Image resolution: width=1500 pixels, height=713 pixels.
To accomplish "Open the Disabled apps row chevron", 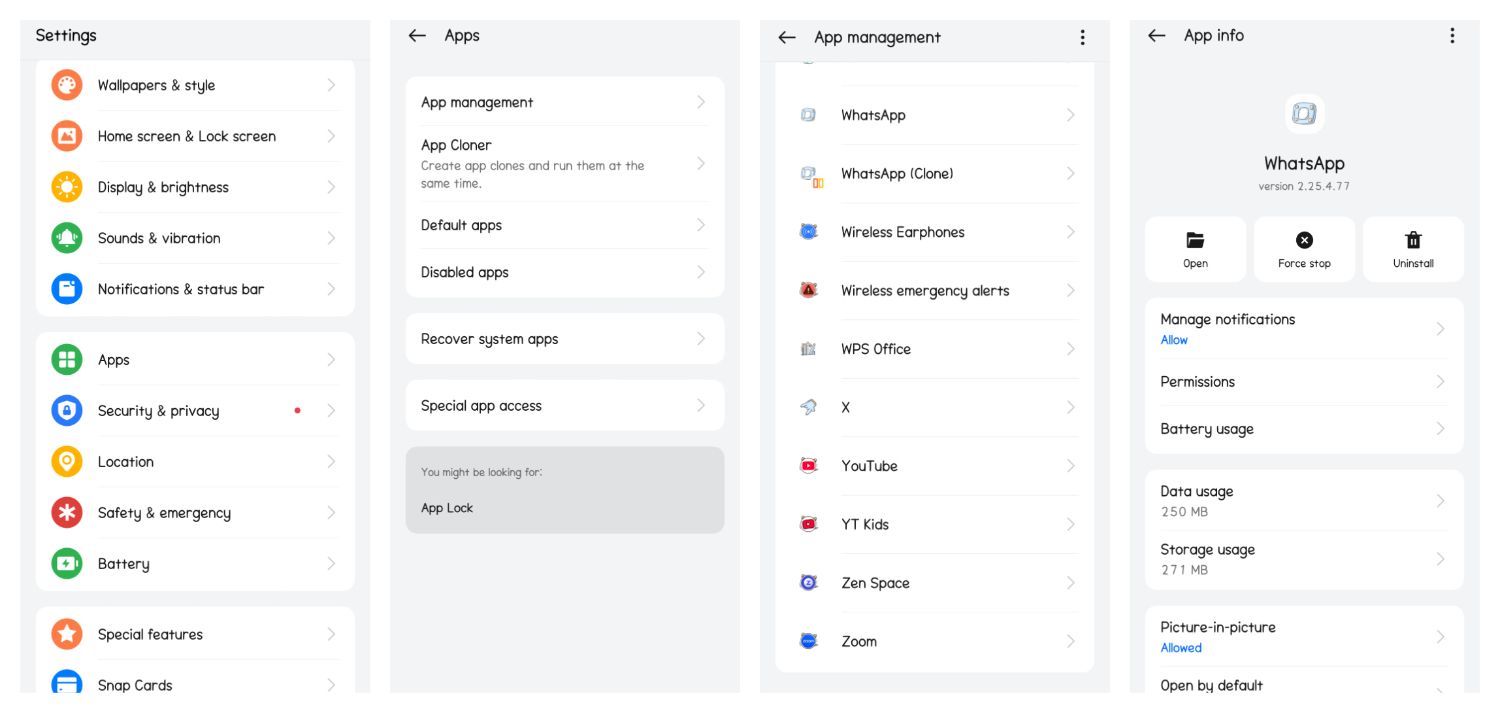I will coord(701,272).
